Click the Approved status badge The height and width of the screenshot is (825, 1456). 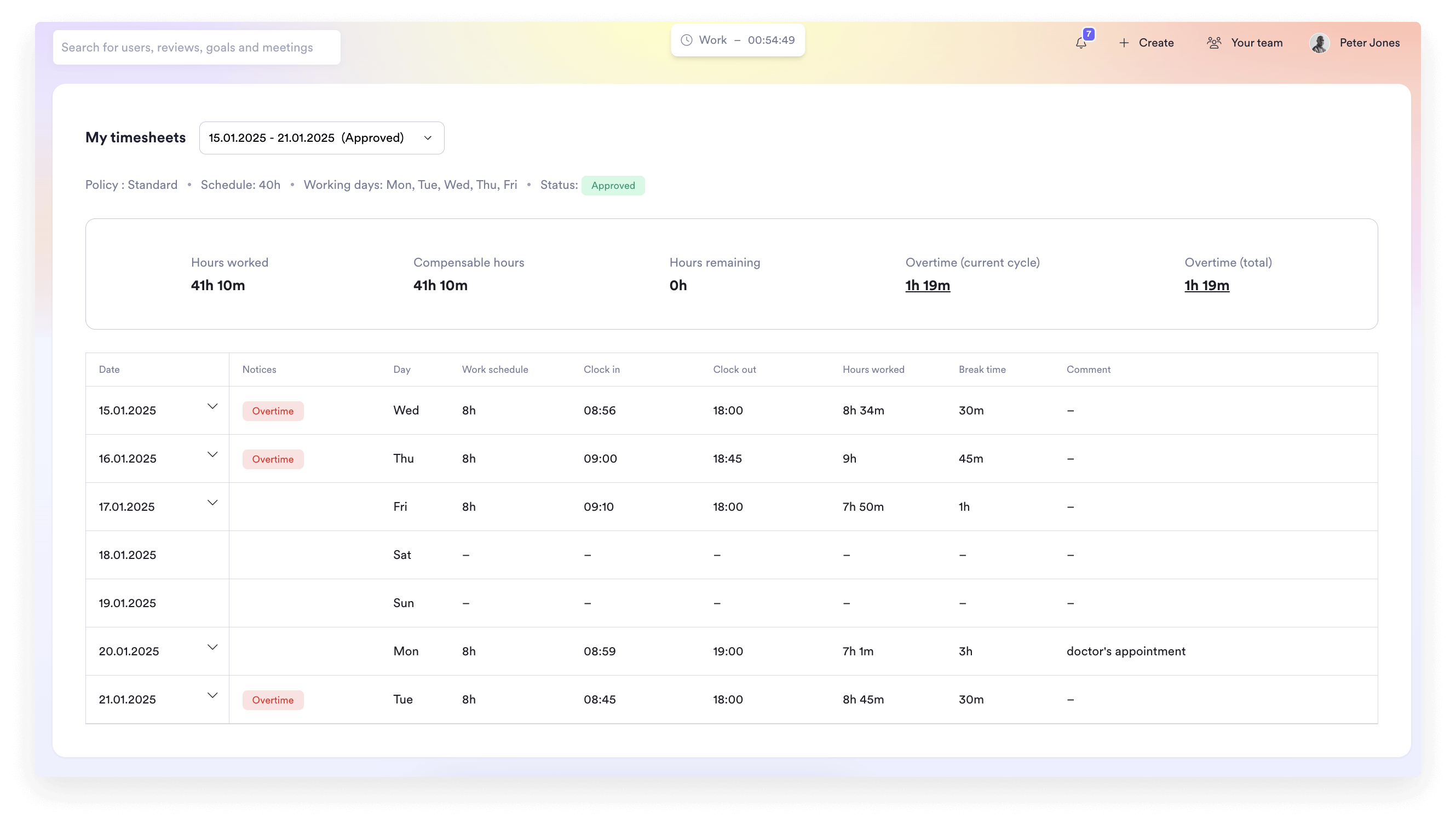[x=613, y=185]
